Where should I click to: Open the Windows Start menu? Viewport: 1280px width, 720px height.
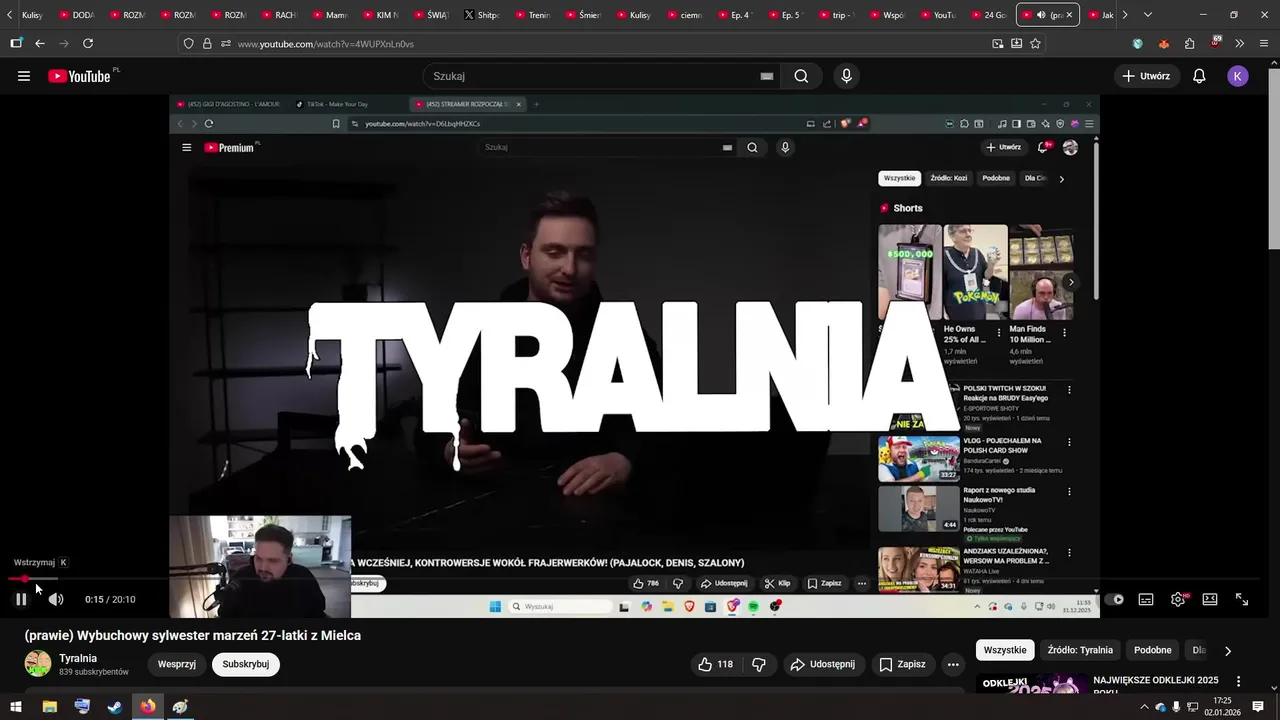point(16,706)
